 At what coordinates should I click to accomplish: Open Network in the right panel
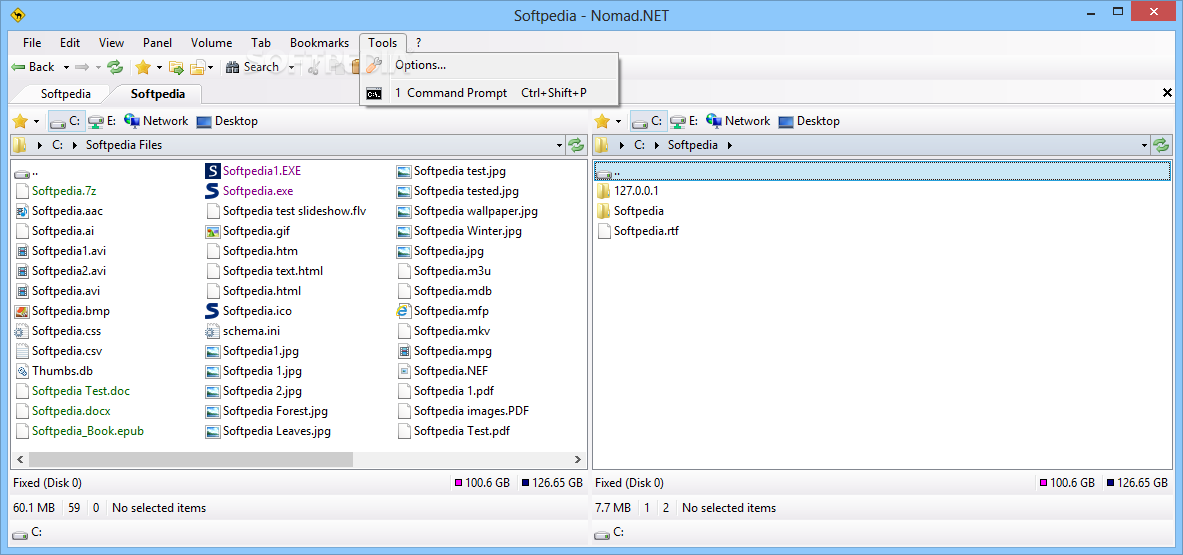click(738, 121)
